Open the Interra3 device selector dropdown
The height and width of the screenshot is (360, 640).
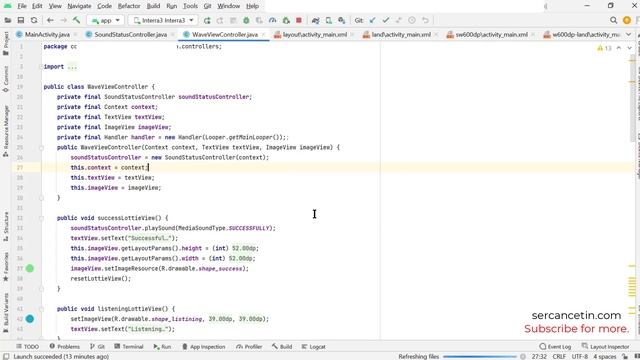(163, 20)
